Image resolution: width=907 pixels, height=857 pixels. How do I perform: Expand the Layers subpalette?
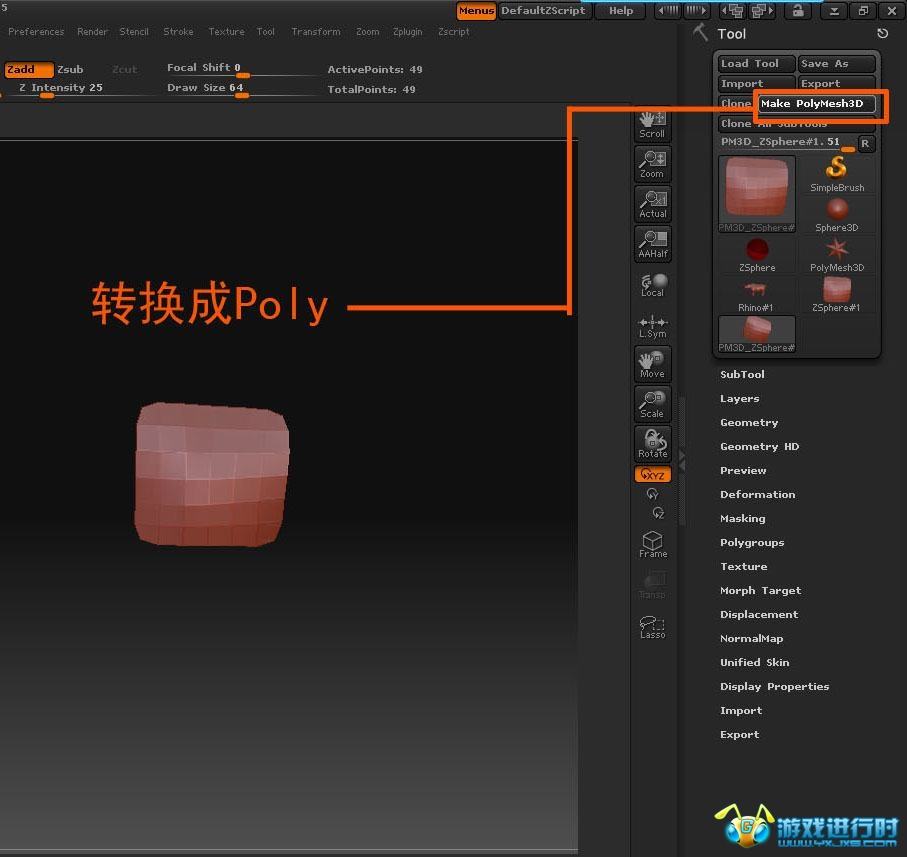pyautogui.click(x=739, y=398)
